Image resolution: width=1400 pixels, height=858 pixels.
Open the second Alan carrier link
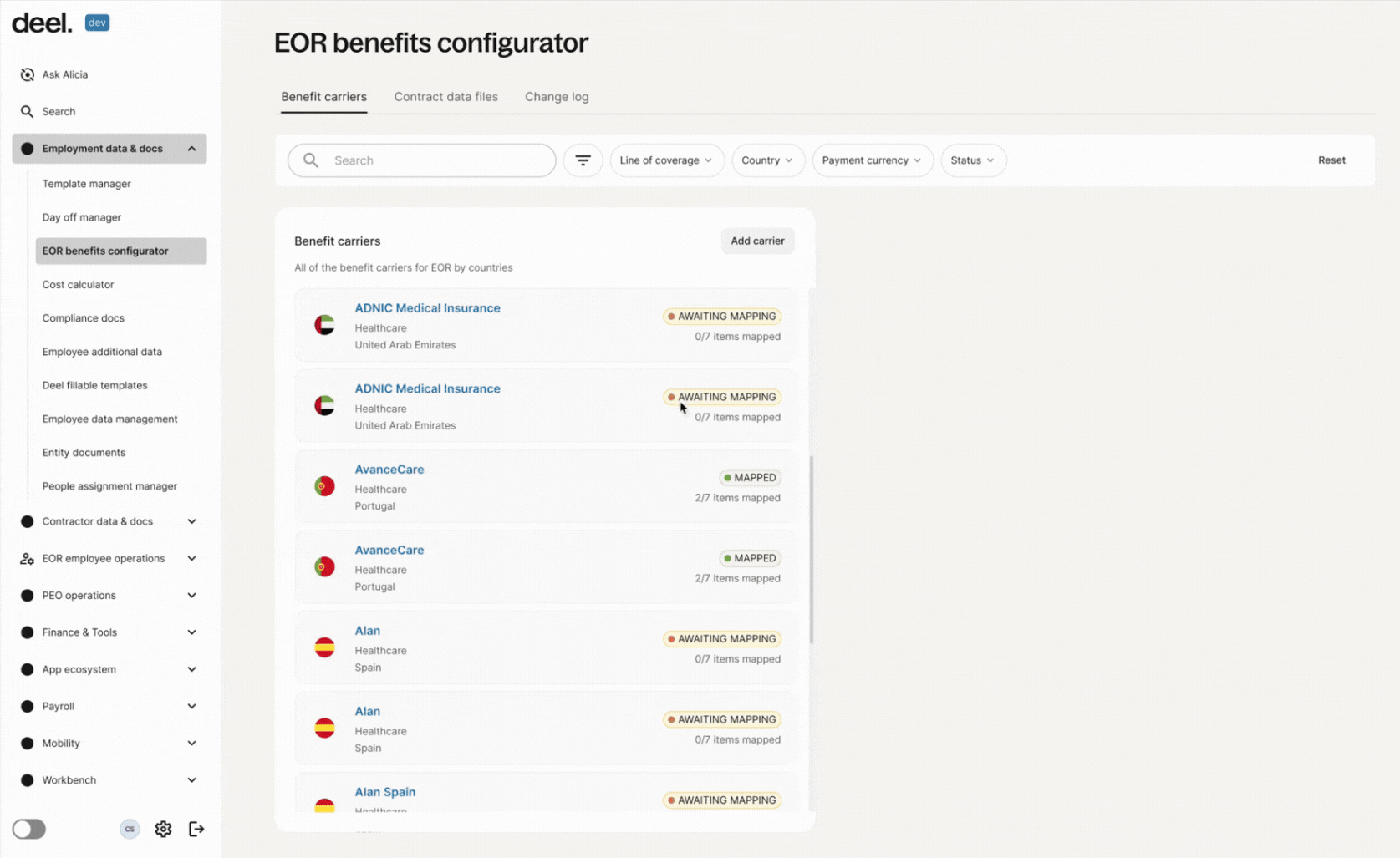point(367,712)
